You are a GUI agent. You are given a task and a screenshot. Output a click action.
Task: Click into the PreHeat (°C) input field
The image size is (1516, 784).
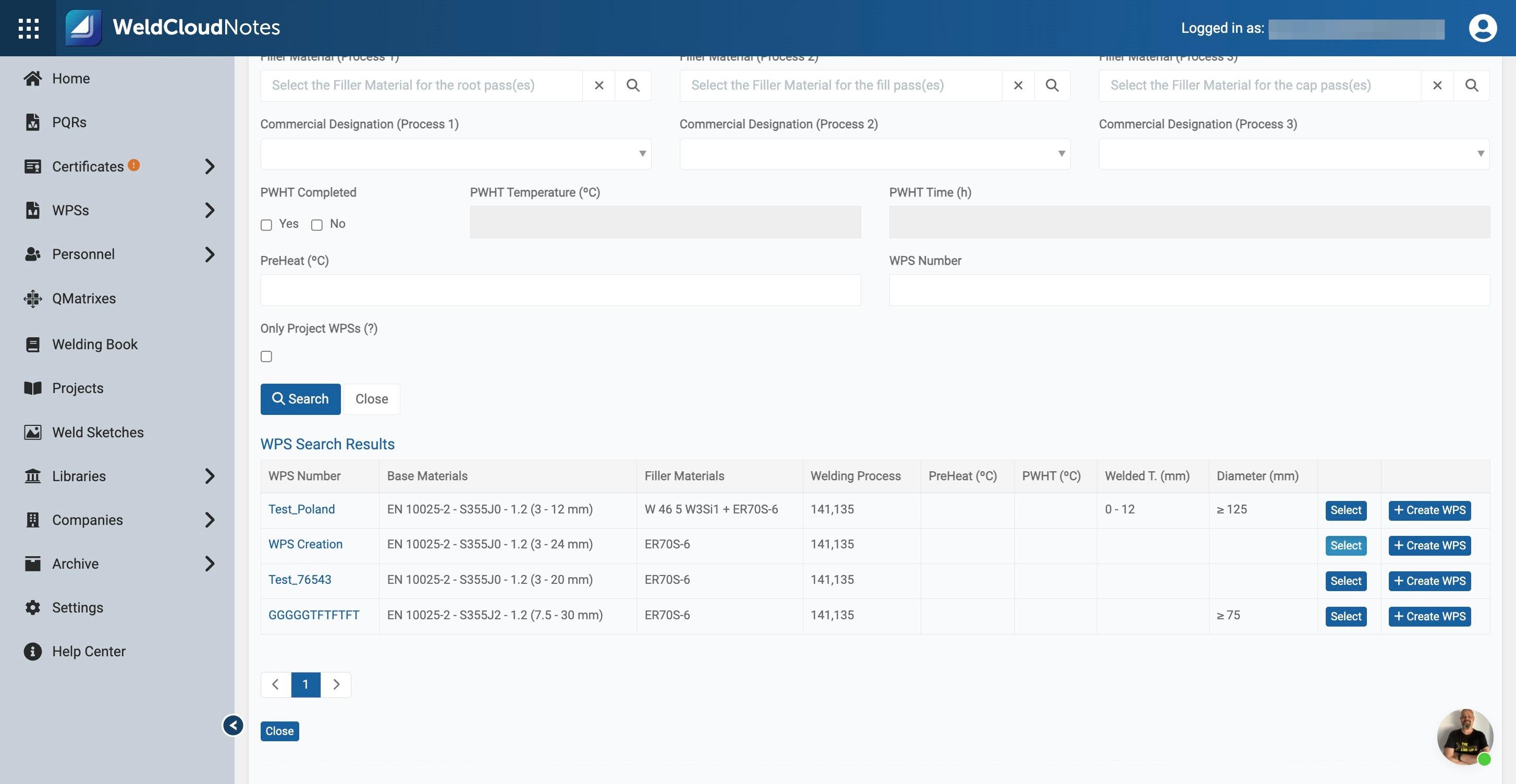tap(560, 290)
